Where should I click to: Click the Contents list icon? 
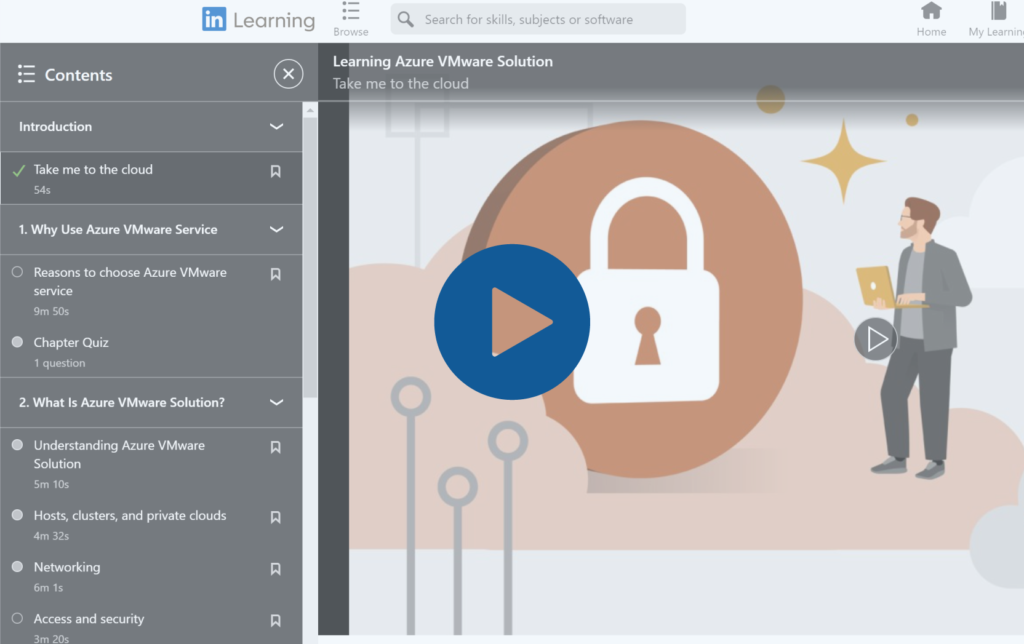pos(26,74)
